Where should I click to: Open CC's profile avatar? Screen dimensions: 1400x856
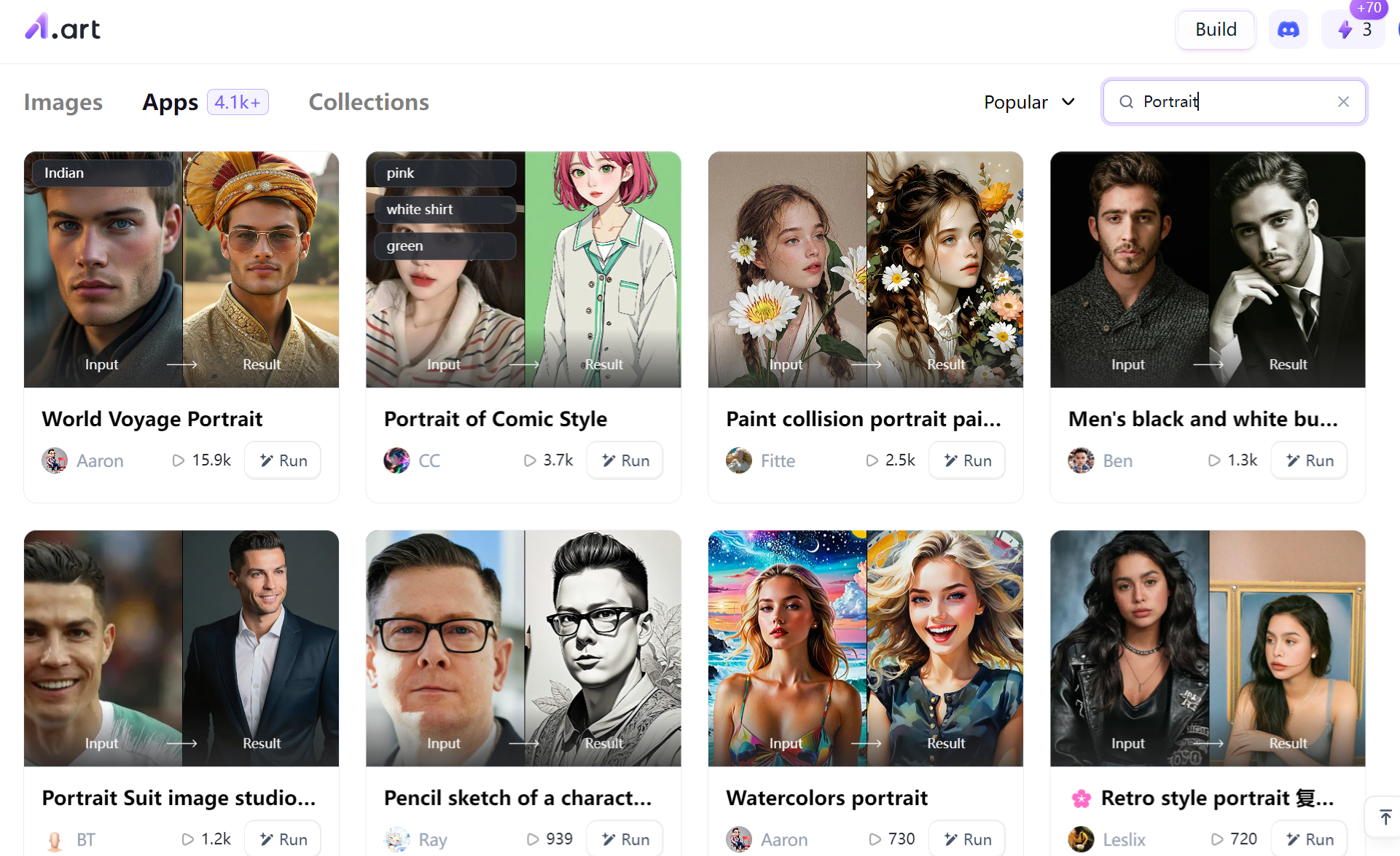pos(396,460)
